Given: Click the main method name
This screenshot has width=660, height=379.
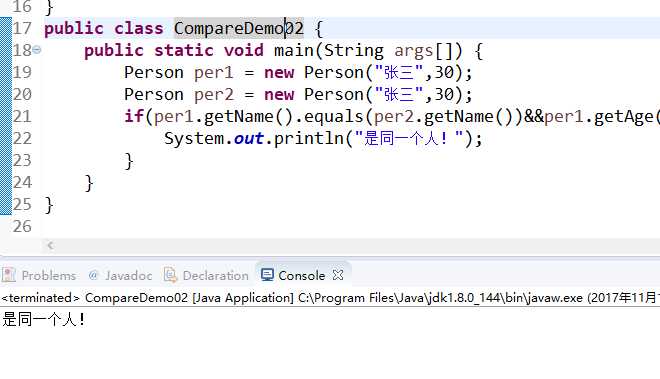Looking at the screenshot, I should click(x=294, y=51).
